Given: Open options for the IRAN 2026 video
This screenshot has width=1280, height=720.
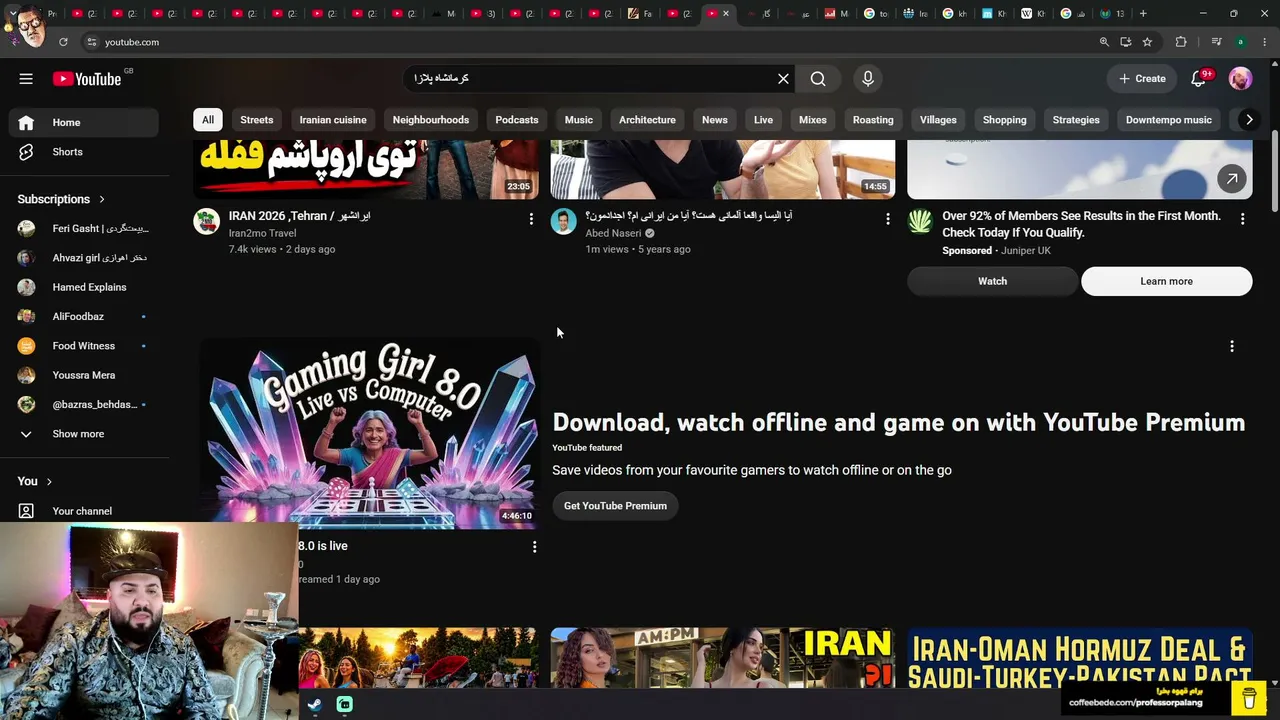Looking at the screenshot, I should point(531,219).
